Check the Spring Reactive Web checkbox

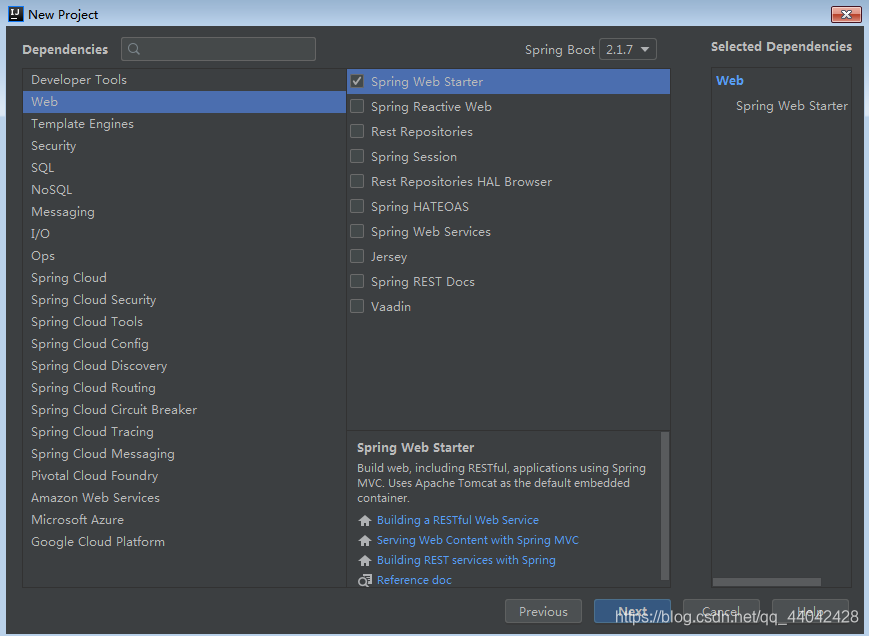(357, 106)
